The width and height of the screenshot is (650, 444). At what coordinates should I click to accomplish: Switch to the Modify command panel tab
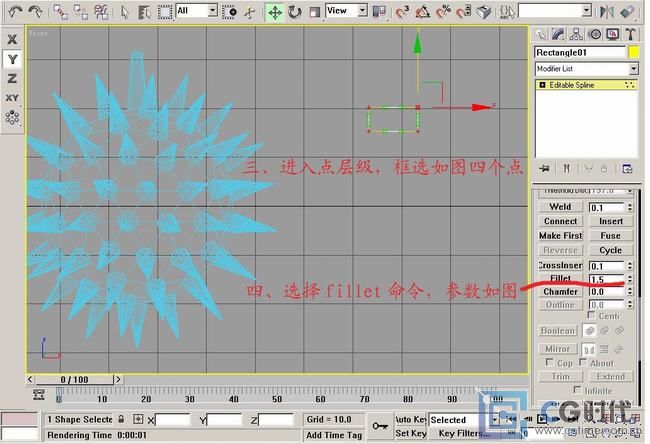pyautogui.click(x=558, y=34)
